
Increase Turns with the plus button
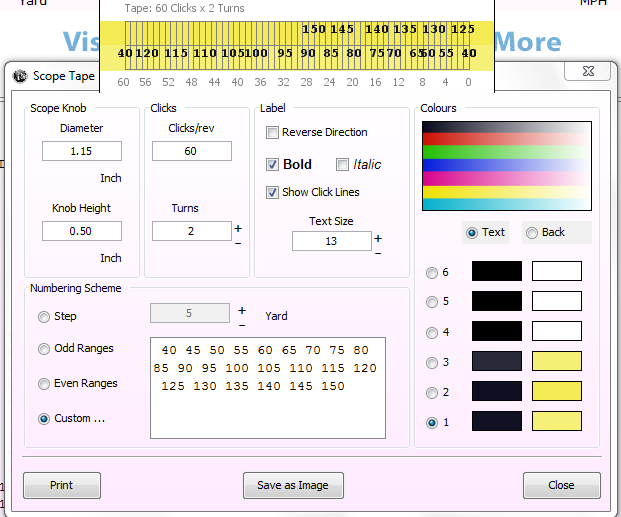coord(238,228)
